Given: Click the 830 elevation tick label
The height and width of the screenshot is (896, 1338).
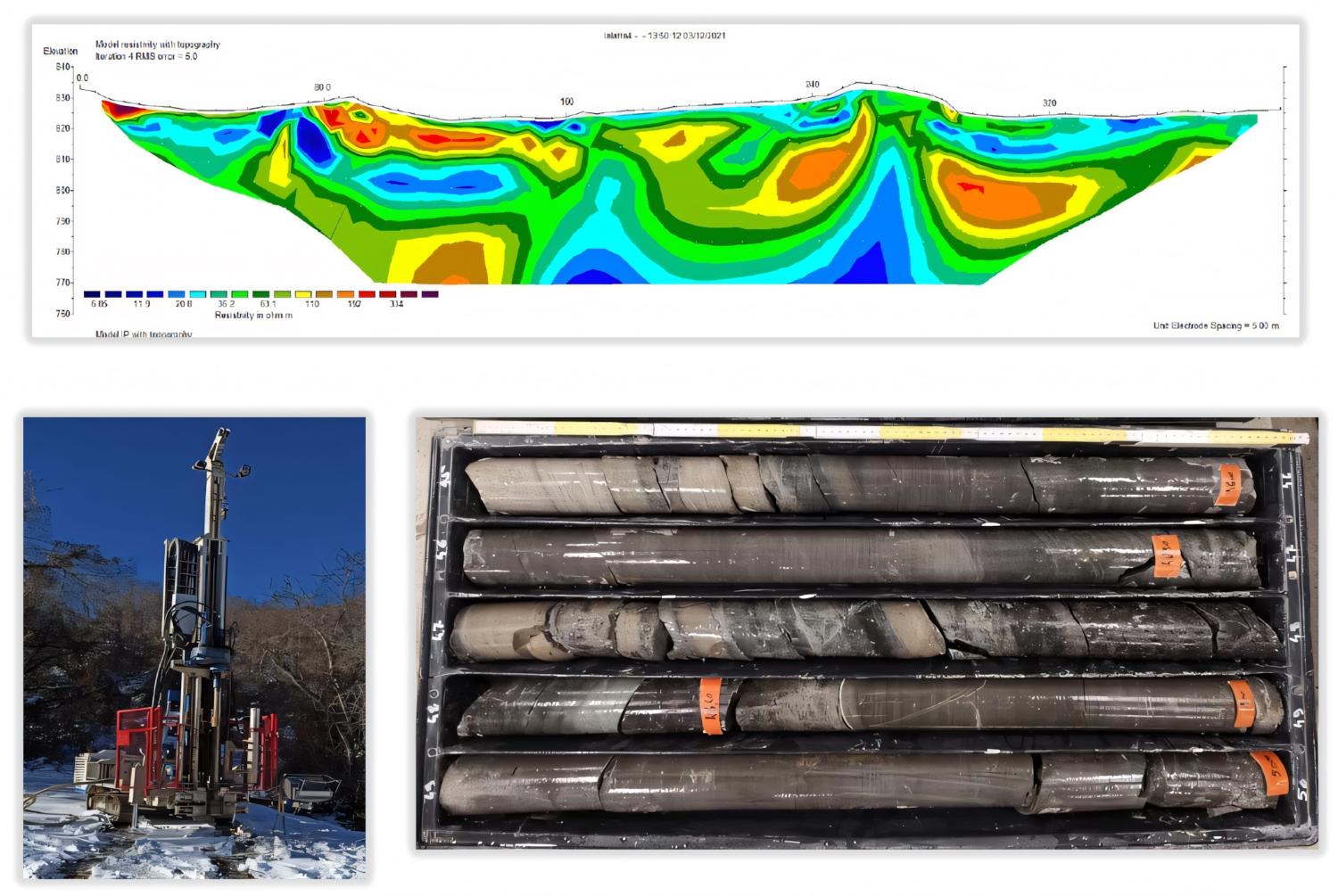Looking at the screenshot, I should [62, 98].
